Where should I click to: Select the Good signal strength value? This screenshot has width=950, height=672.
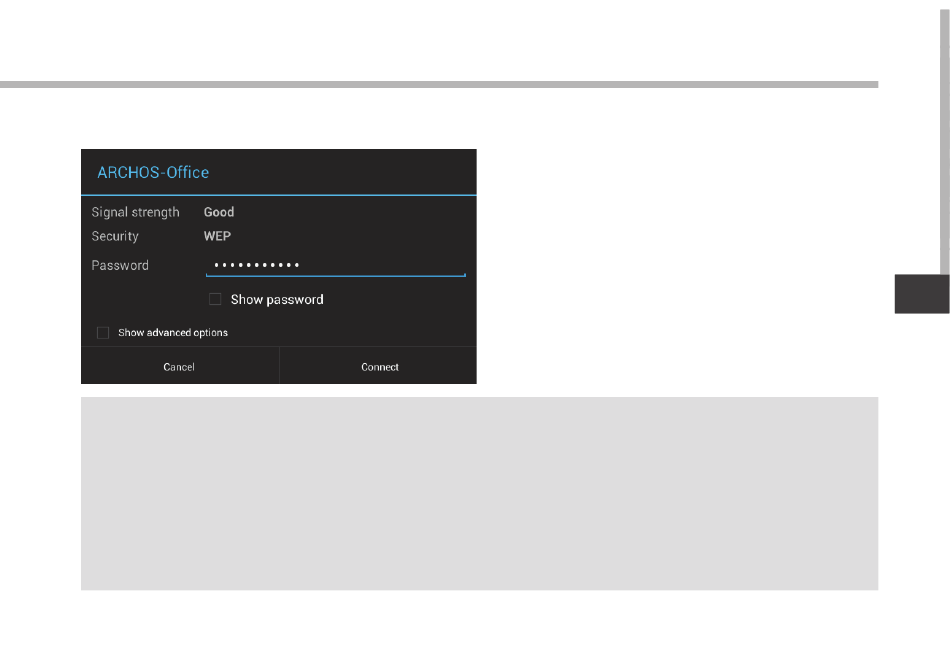point(219,212)
